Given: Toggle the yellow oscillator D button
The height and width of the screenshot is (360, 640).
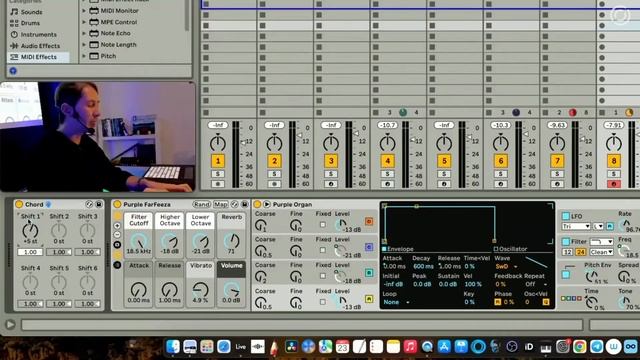Looking at the screenshot, I should pyautogui.click(x=369, y=299).
